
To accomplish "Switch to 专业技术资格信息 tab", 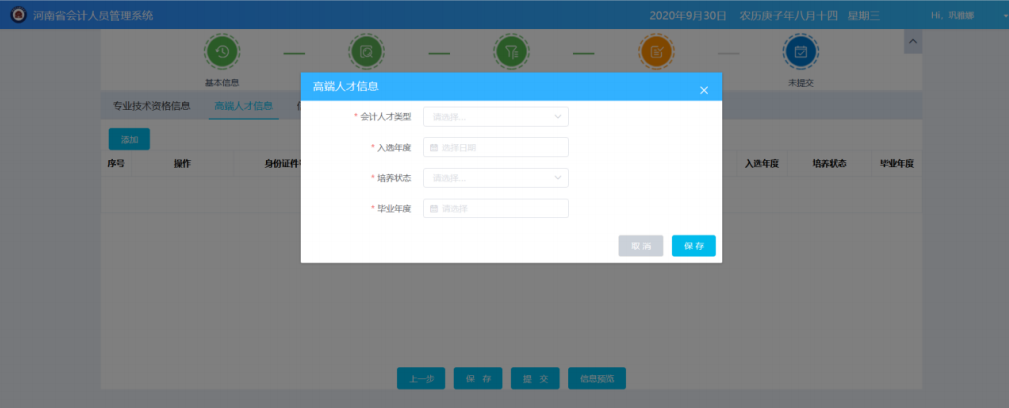I will click(151, 105).
